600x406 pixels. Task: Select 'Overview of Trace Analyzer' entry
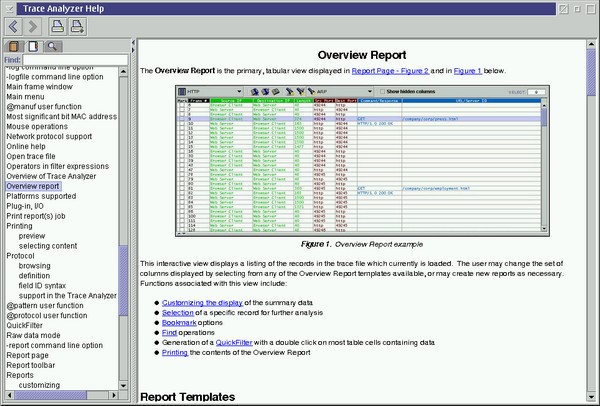(51, 176)
